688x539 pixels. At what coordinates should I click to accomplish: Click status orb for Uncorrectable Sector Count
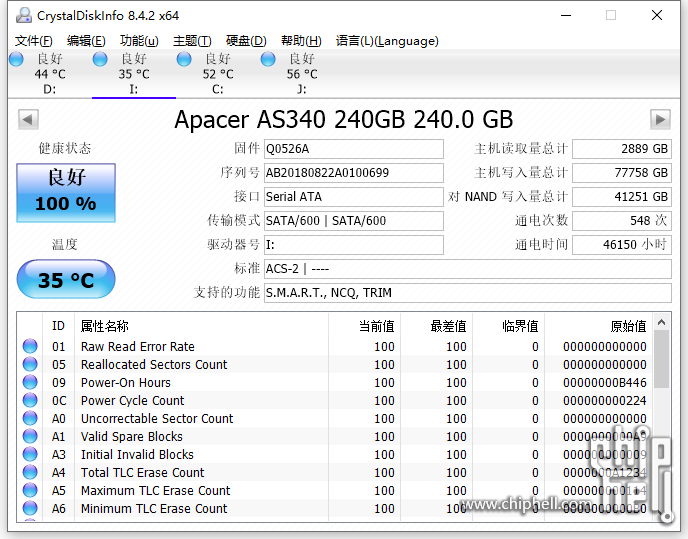click(x=30, y=418)
